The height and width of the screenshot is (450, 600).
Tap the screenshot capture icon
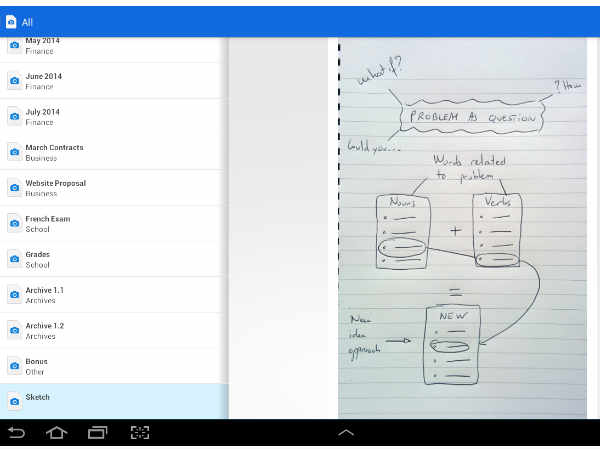pyautogui.click(x=140, y=433)
